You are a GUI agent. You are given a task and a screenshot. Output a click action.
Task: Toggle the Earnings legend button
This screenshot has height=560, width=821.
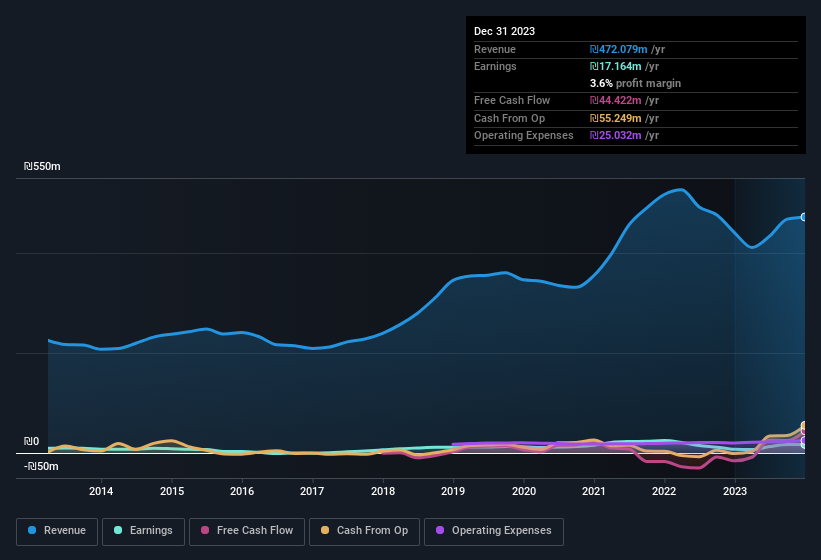[143, 531]
